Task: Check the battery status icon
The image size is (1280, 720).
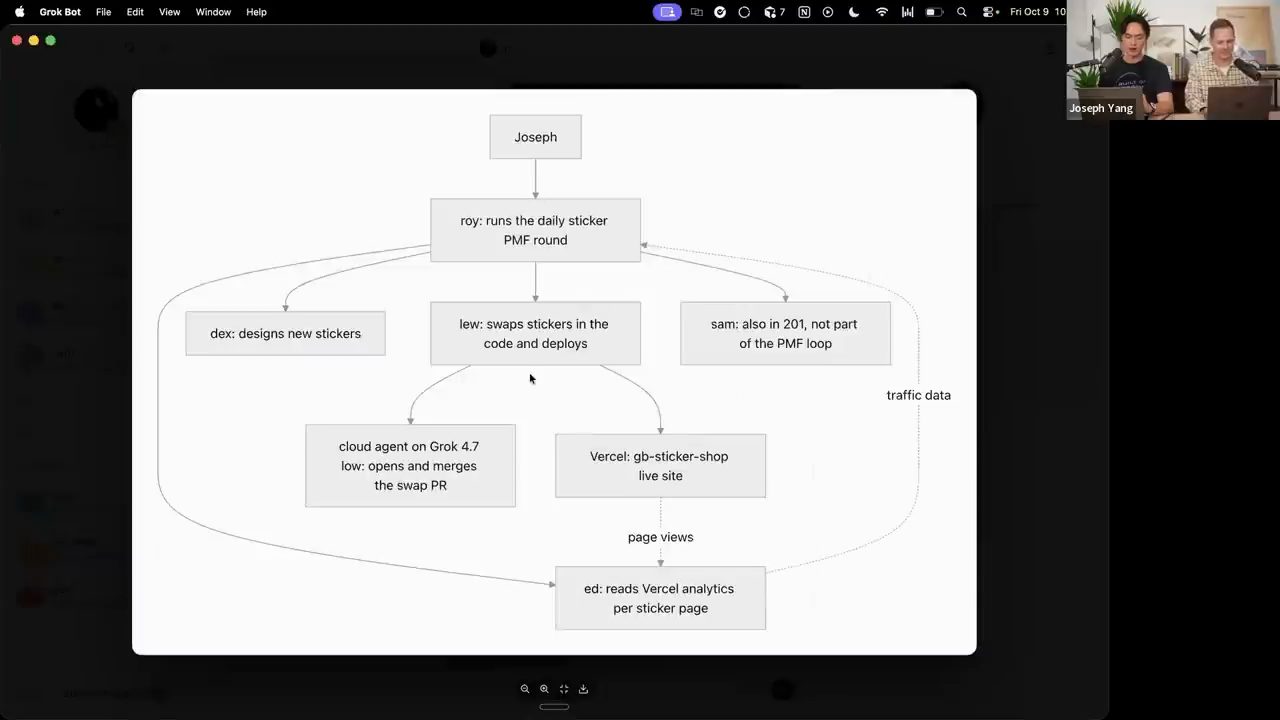Action: coord(934,12)
